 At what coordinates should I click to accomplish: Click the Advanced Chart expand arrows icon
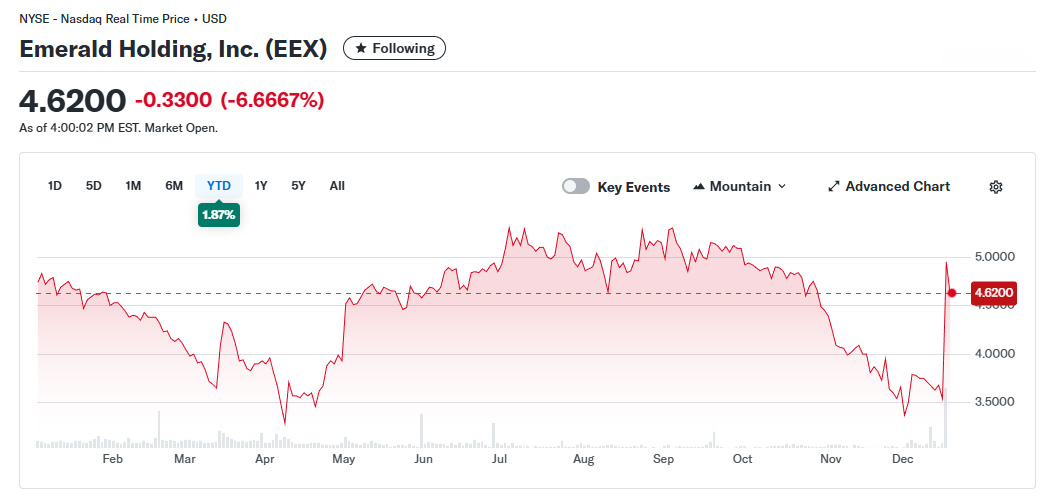[834, 187]
